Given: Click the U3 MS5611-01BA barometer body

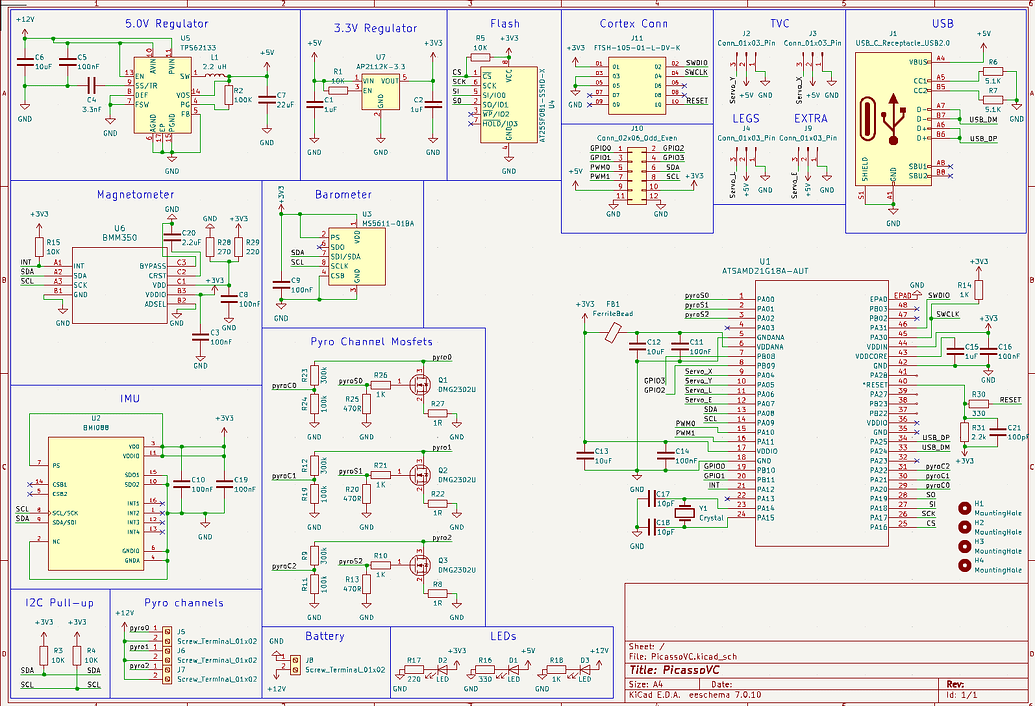Looking at the screenshot, I should (357, 257).
